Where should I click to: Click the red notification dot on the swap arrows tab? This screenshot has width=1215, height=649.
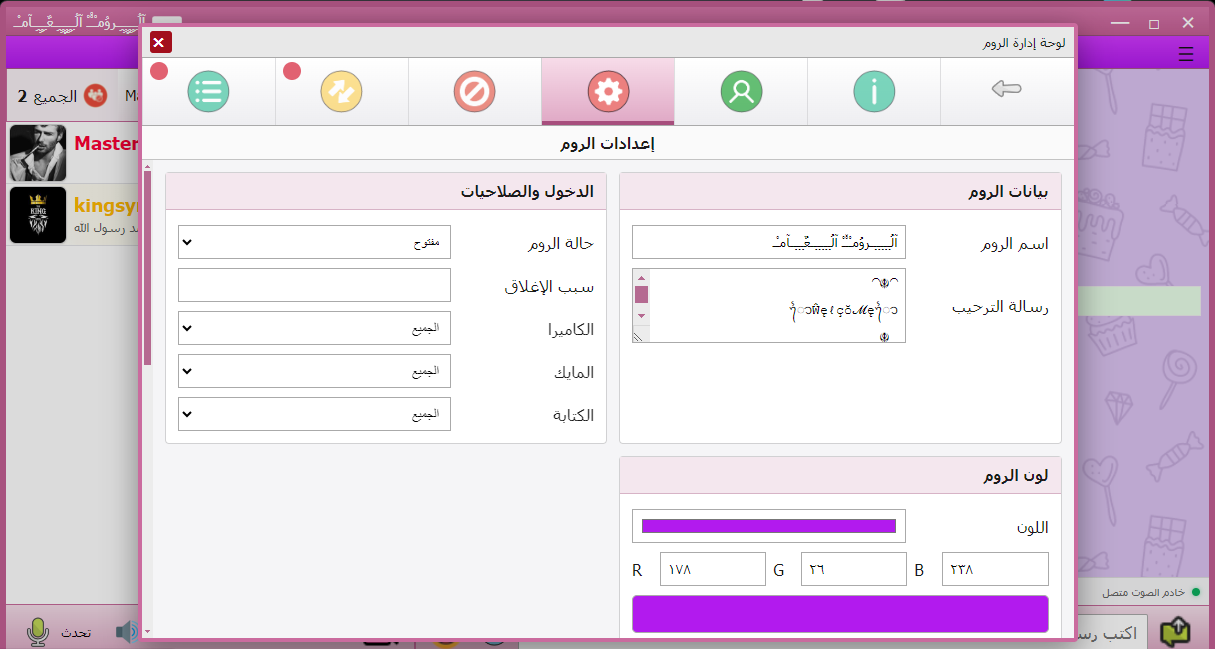(x=292, y=71)
